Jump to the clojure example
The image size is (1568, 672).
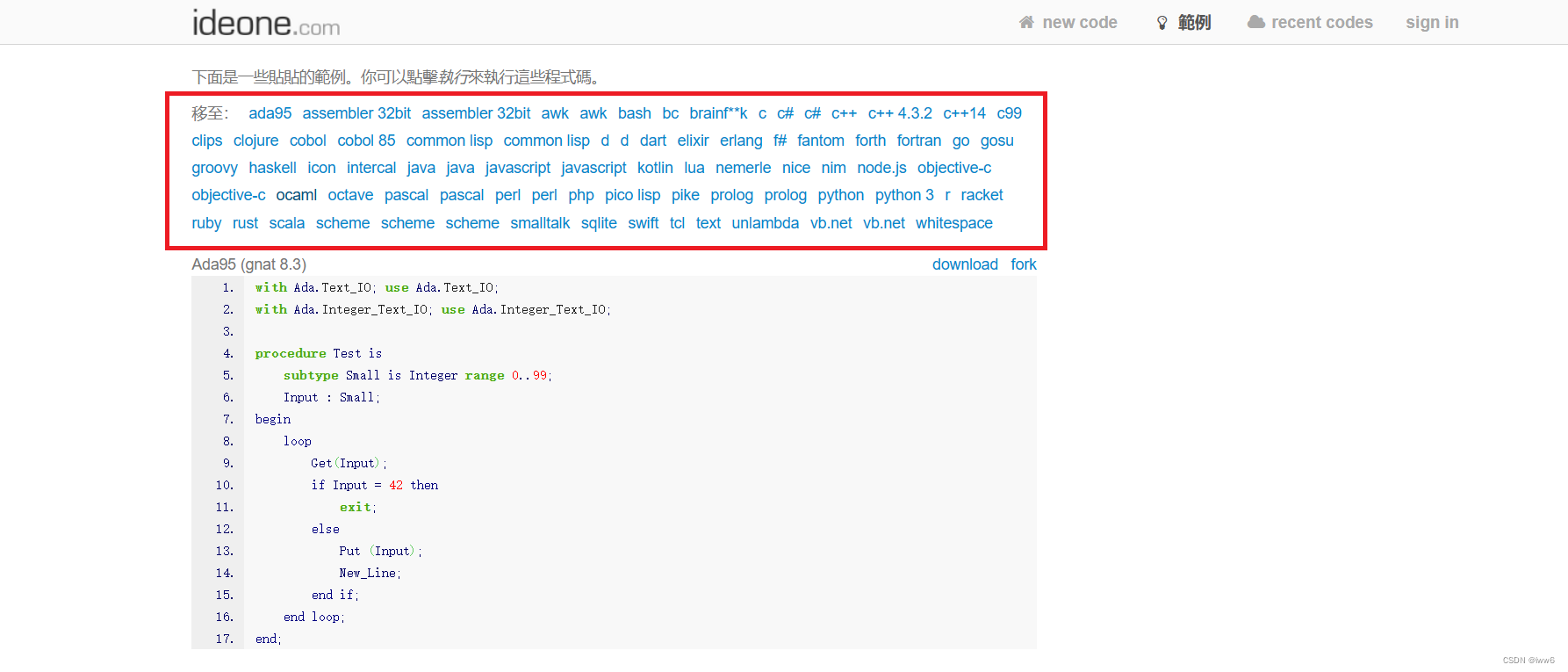click(255, 141)
